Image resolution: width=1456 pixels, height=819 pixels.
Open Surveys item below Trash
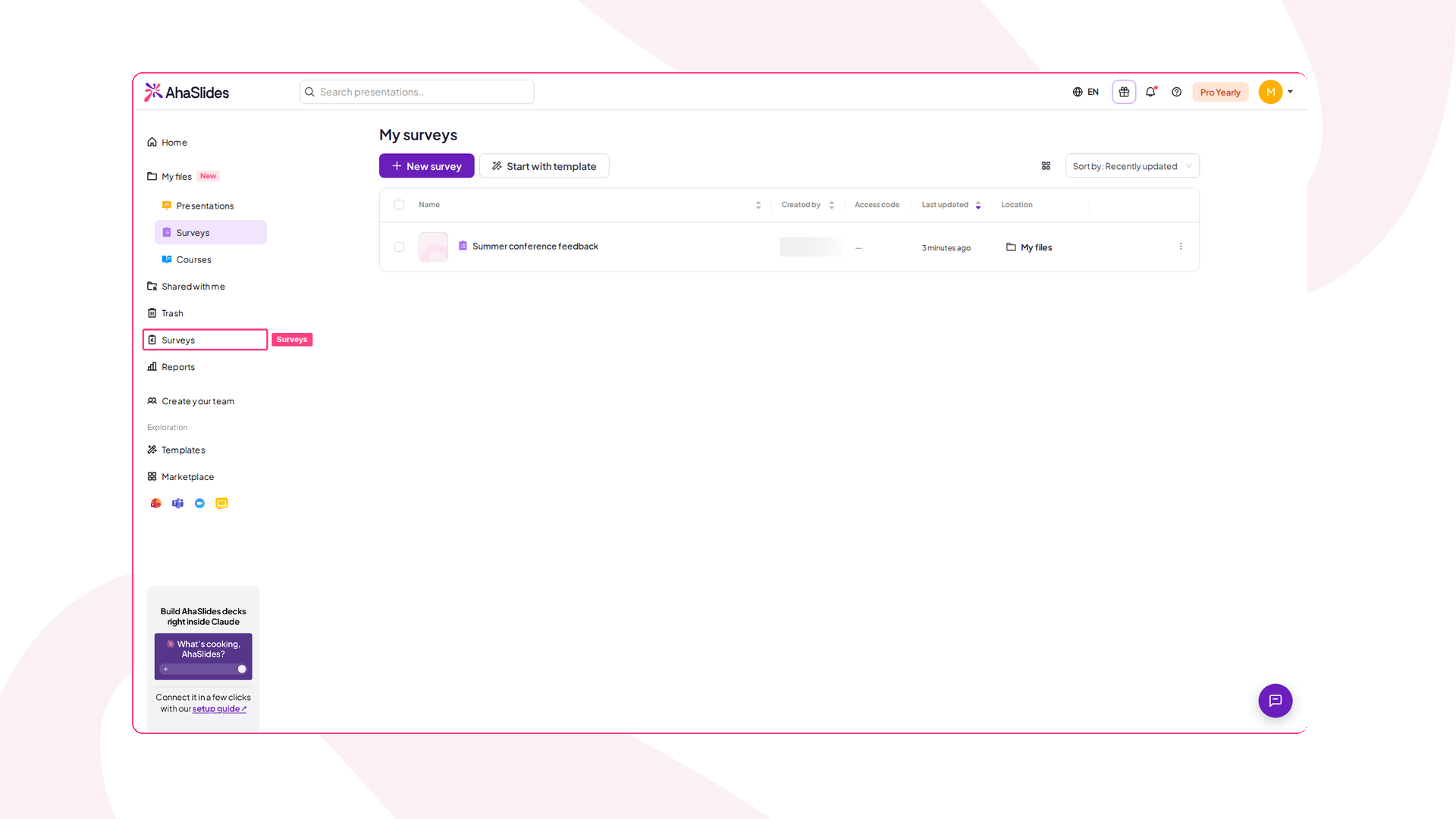(x=206, y=340)
